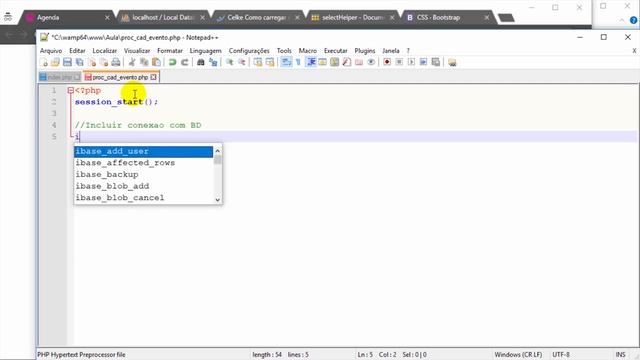Viewport: 640px width, 360px height.
Task: Click Windows (CR LF) in status bar
Action: pyautogui.click(x=518, y=355)
